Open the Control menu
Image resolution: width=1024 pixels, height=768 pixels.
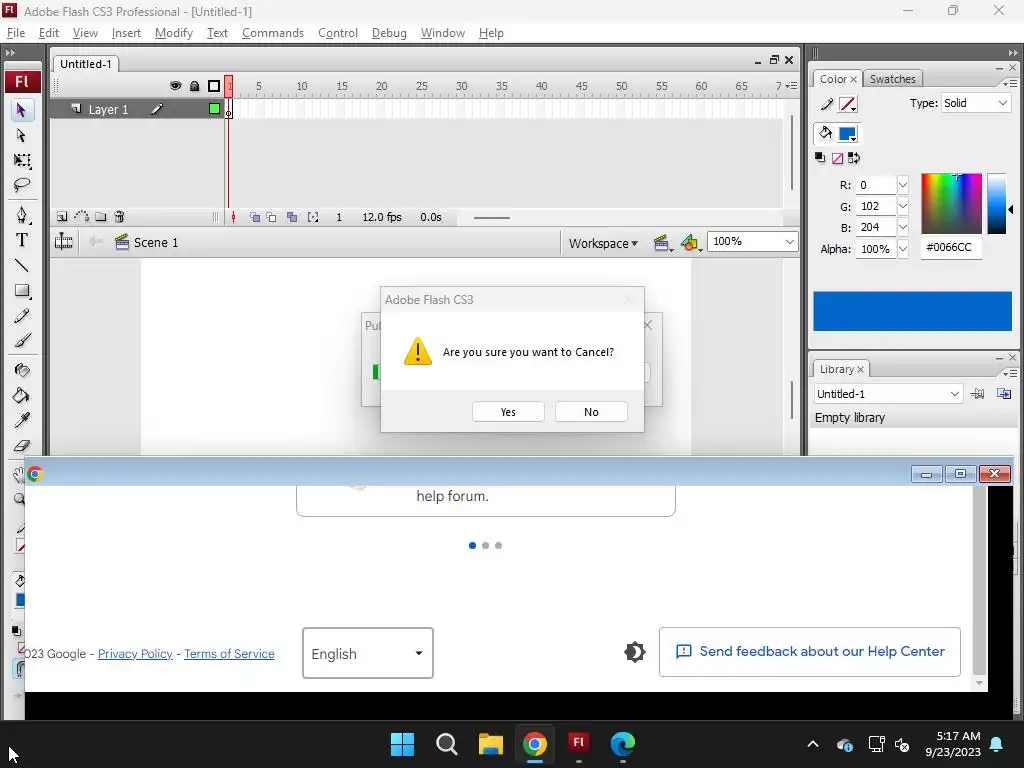[x=338, y=33]
